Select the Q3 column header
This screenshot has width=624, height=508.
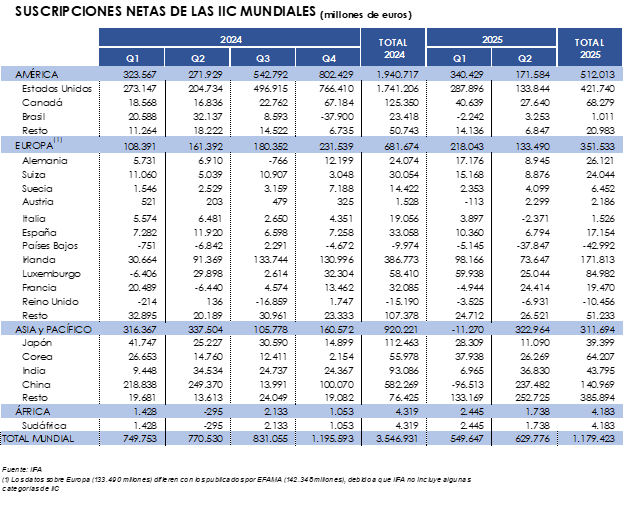click(x=262, y=58)
